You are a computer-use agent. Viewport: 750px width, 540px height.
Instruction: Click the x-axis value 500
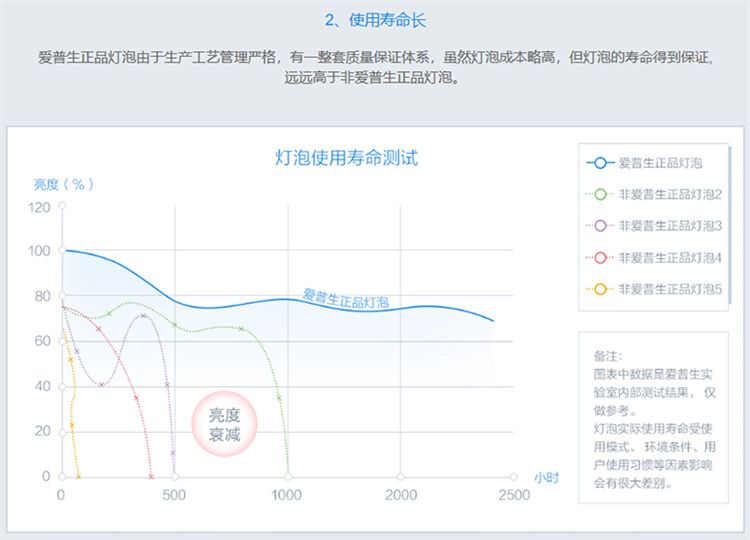(174, 495)
